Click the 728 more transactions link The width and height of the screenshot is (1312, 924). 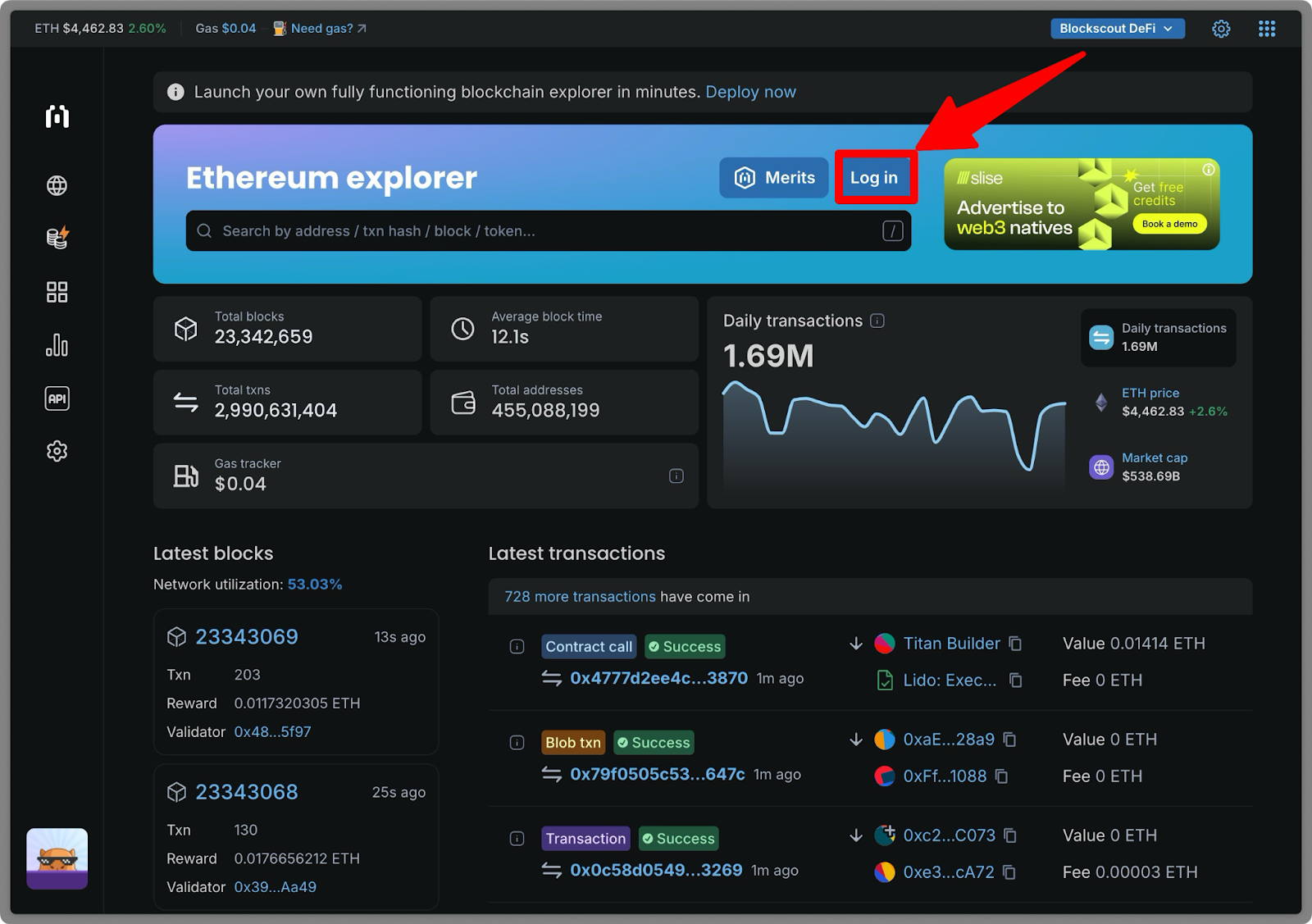click(580, 597)
